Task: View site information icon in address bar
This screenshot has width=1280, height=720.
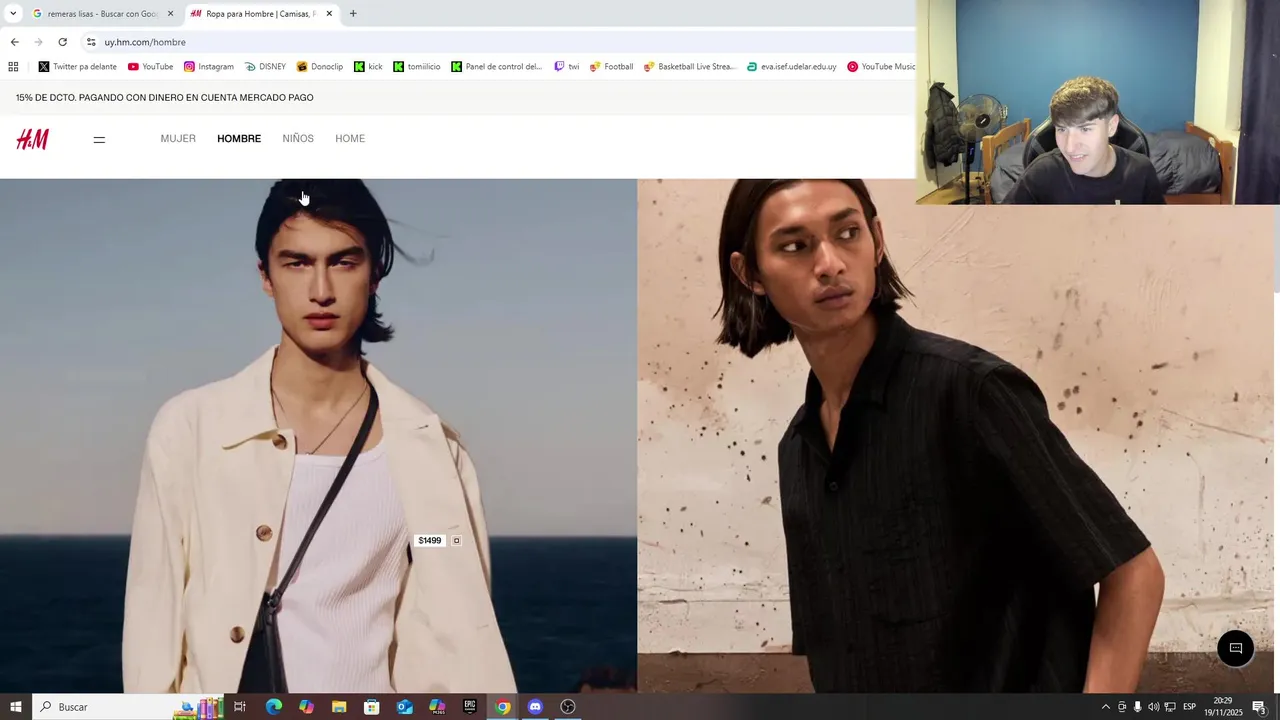Action: [91, 42]
